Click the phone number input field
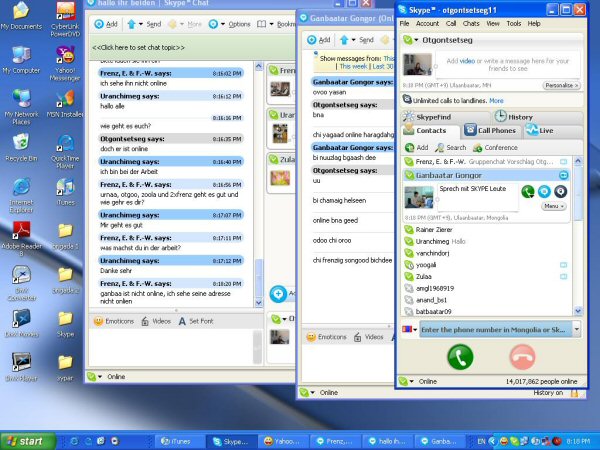Screen dimensions: 600x450 point(496,329)
